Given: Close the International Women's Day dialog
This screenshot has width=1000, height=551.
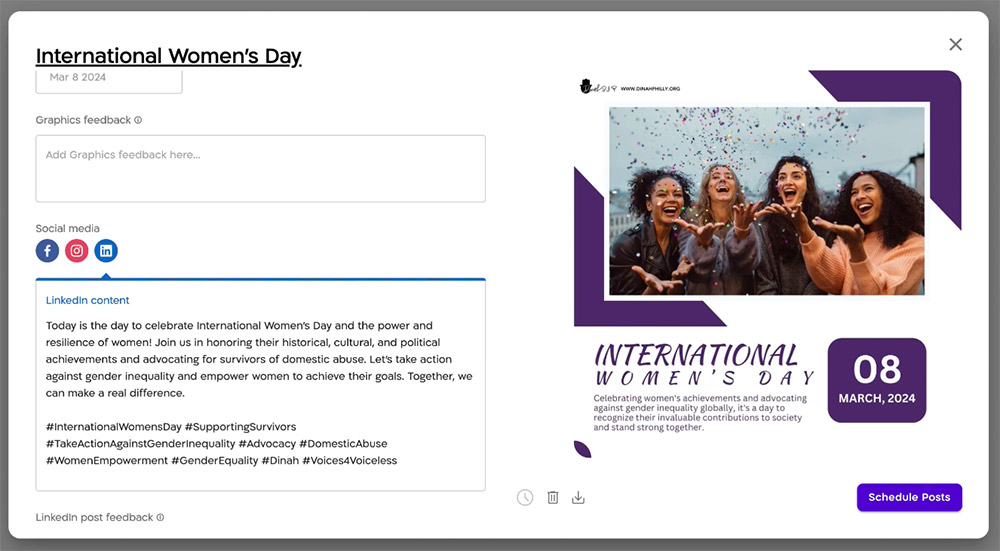Looking at the screenshot, I should coord(955,44).
